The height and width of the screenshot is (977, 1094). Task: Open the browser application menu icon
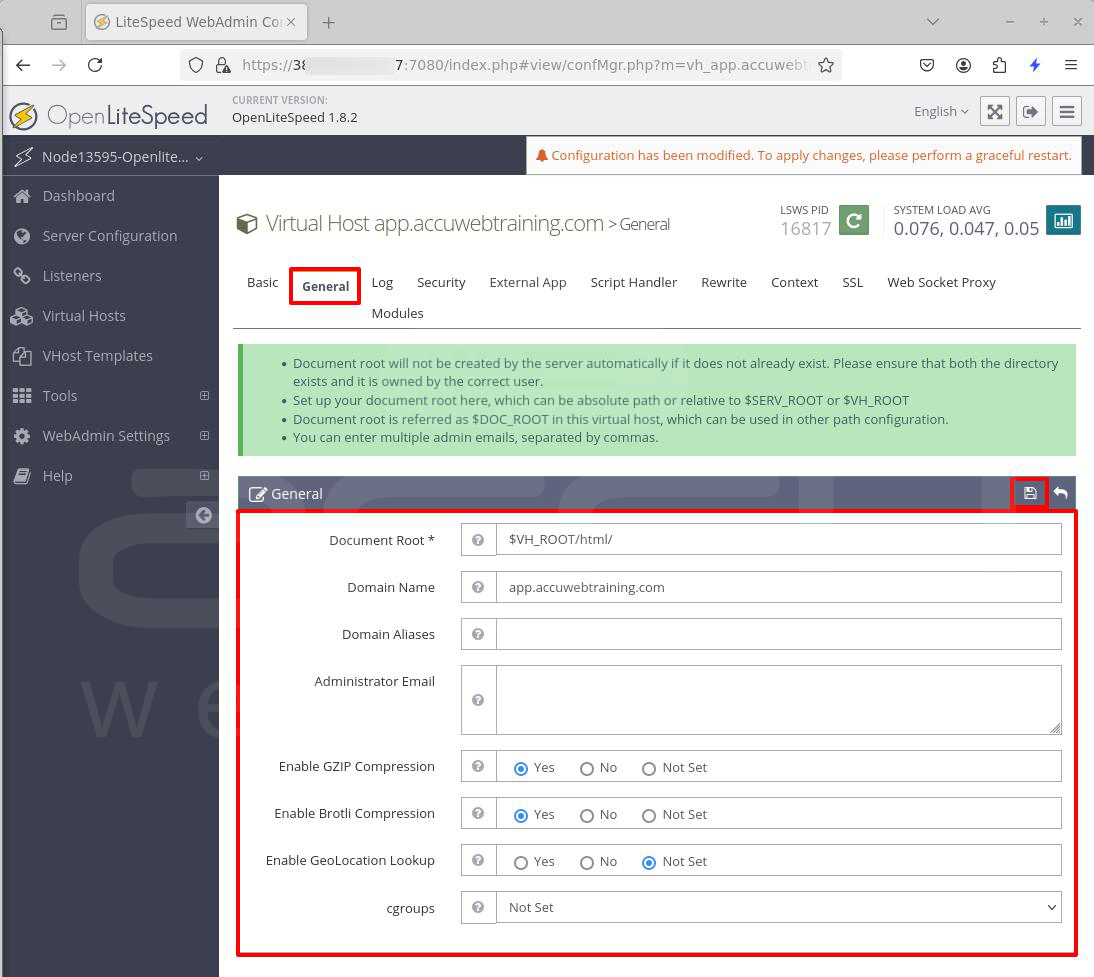click(1071, 65)
